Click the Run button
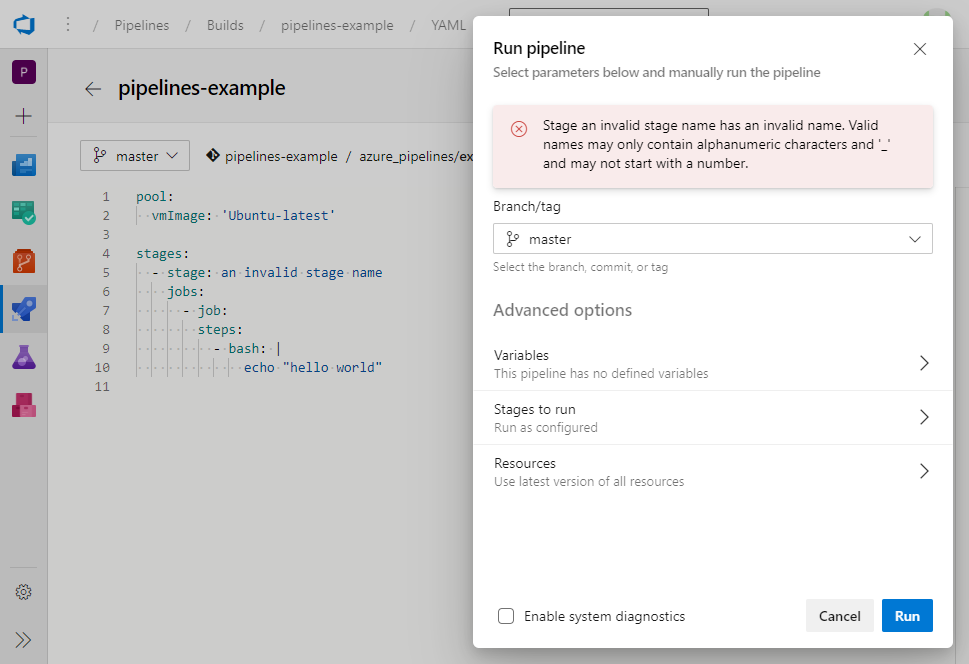 point(907,616)
